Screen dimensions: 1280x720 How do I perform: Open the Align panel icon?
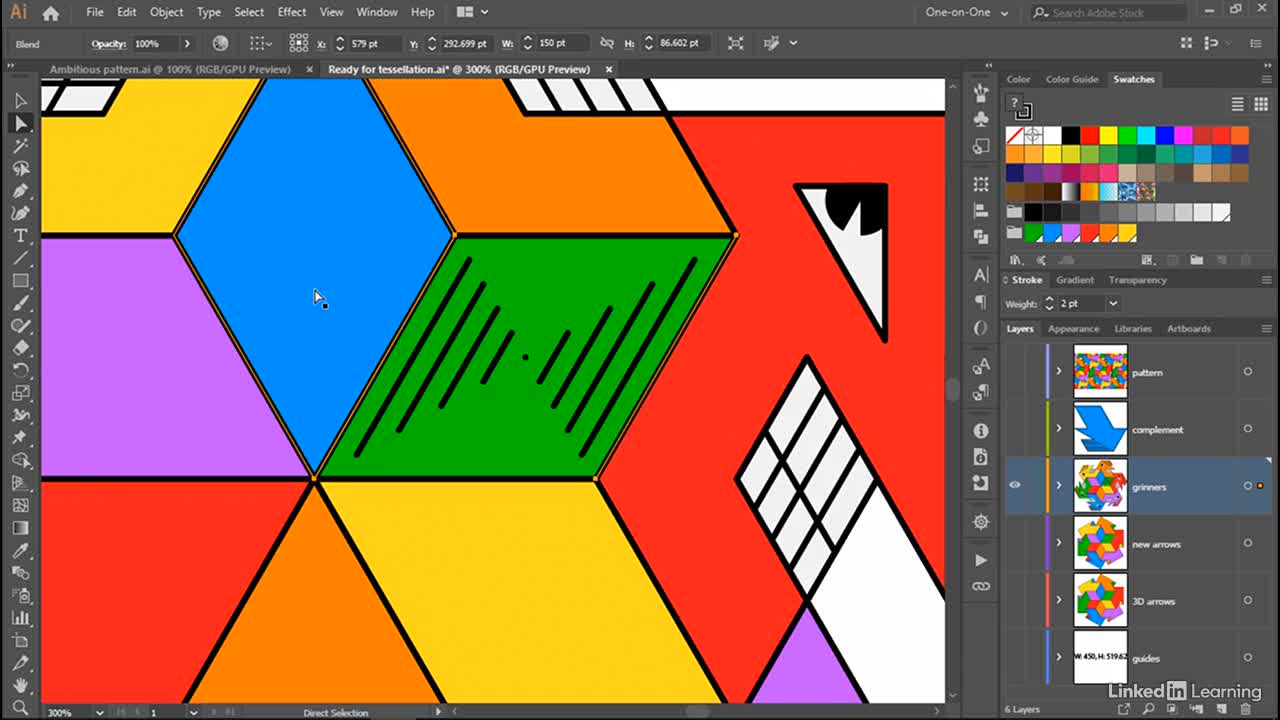point(981,211)
